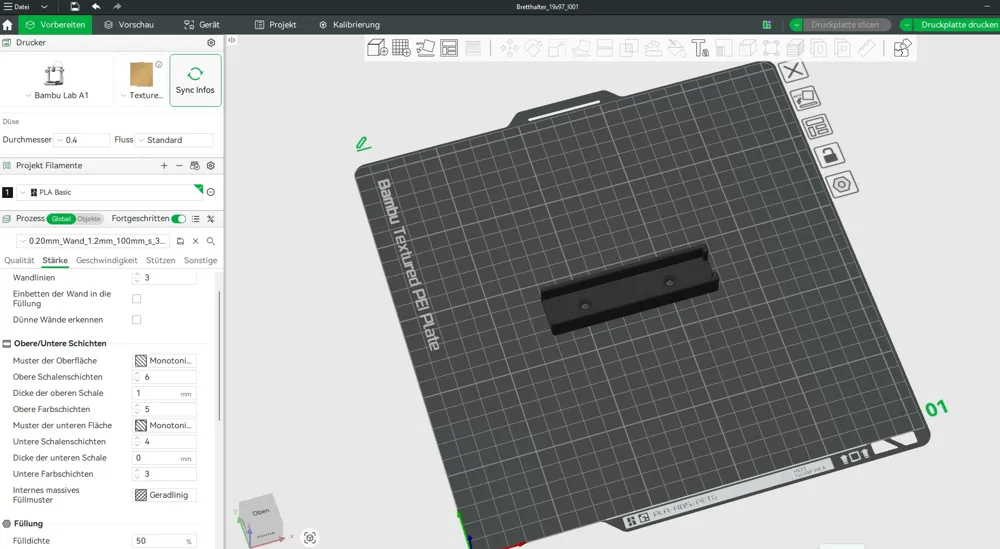Open the Durchmesser 0.4 nozzle dropdown
Viewport: 1000px width, 549px height.
point(82,140)
